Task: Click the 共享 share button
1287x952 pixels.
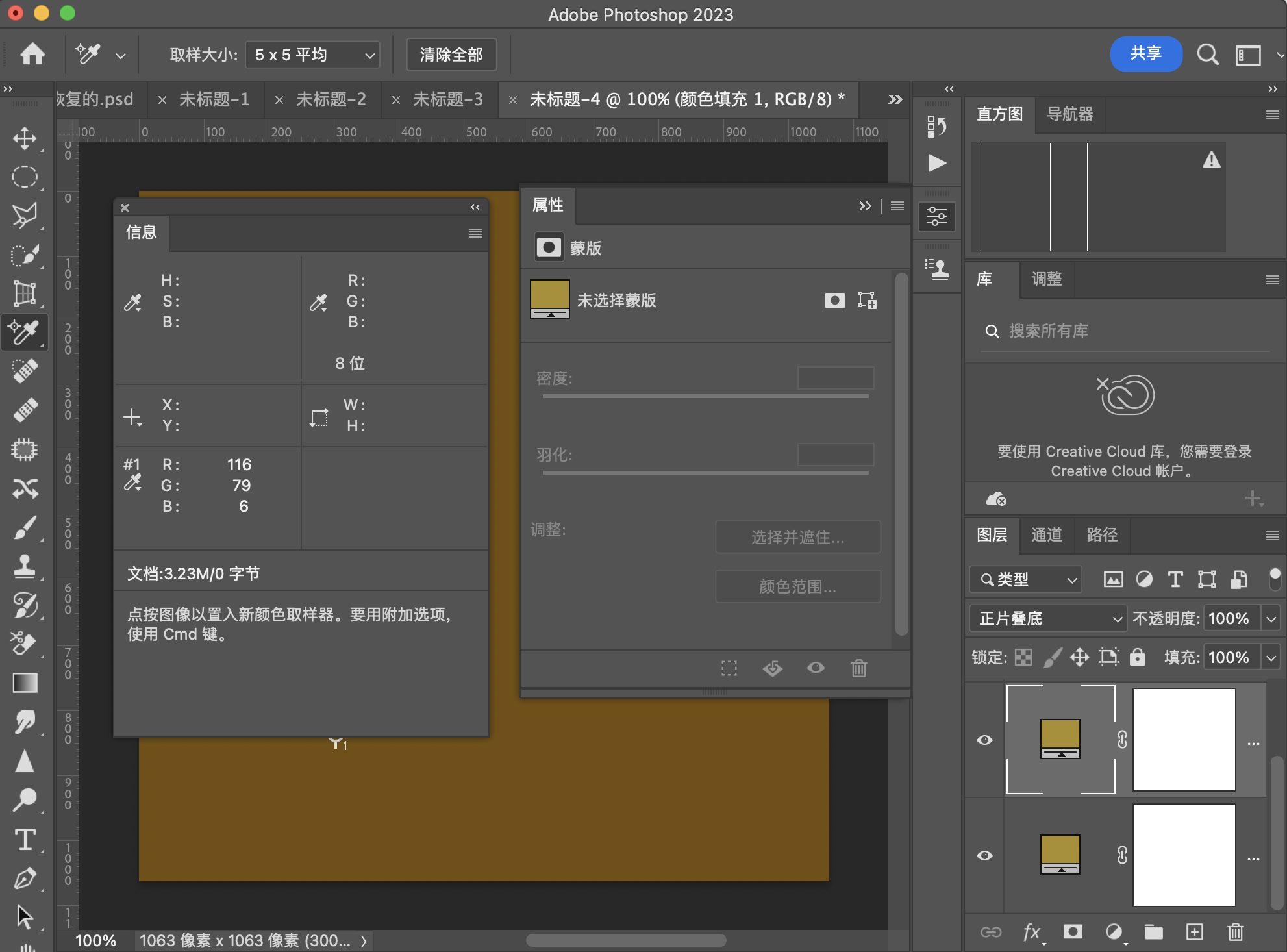Action: coord(1146,54)
